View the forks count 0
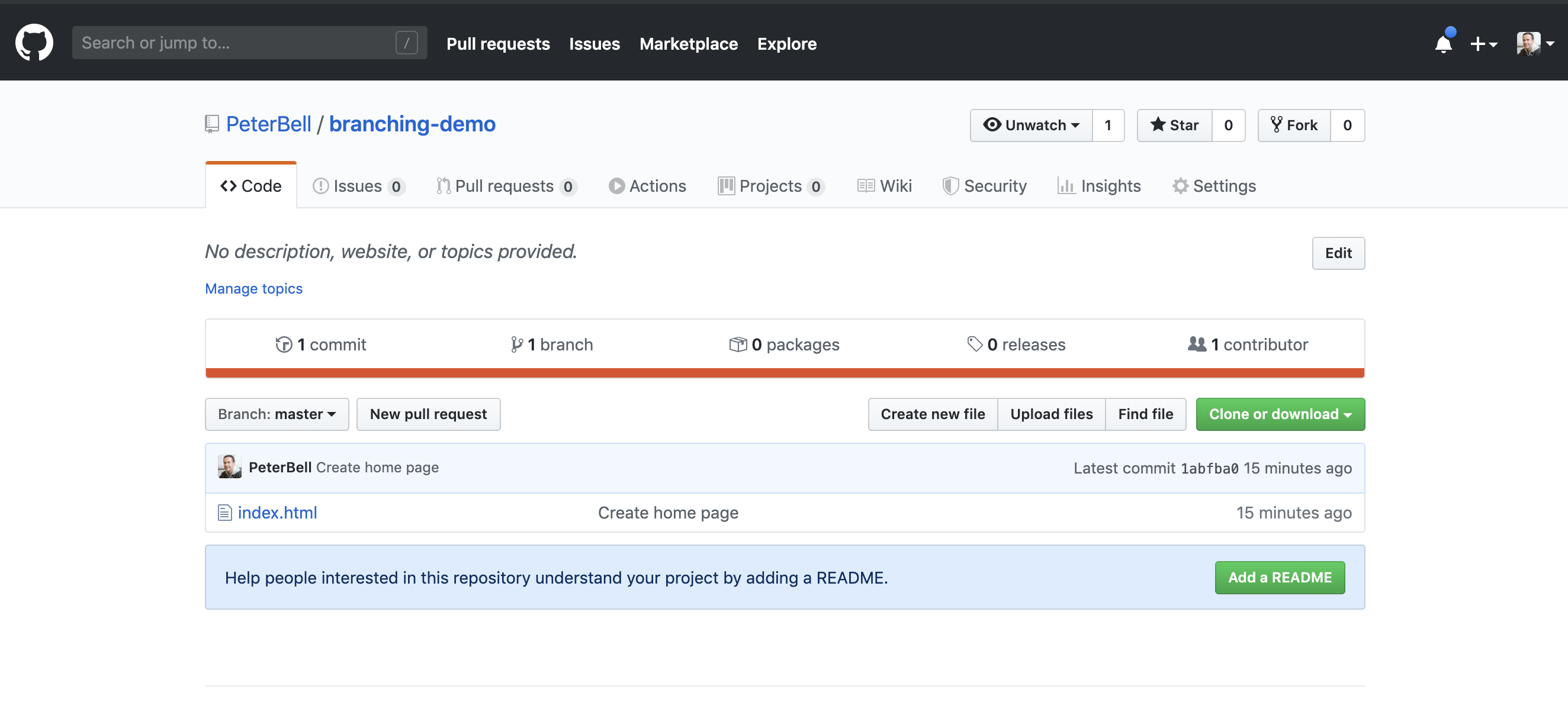 pos(1347,125)
